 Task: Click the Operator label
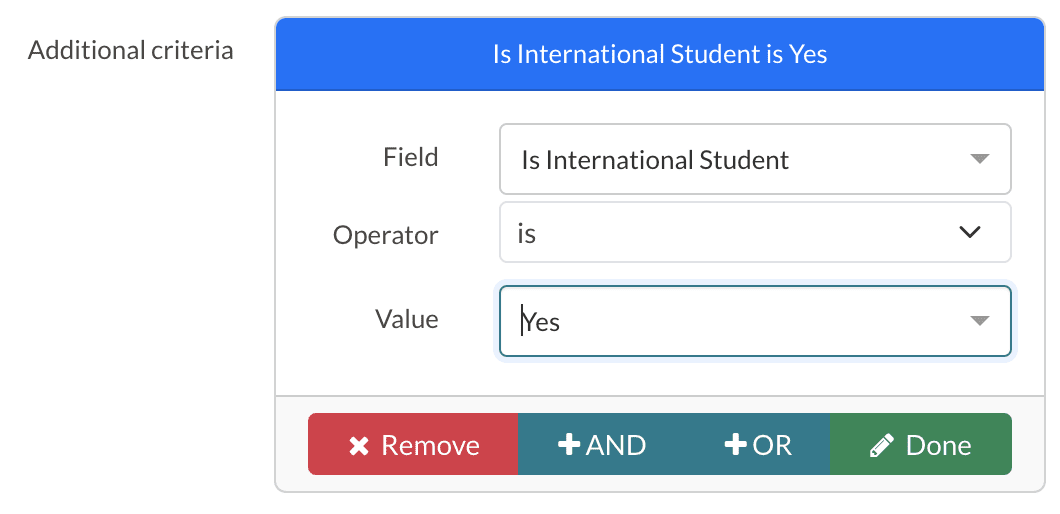coord(385,235)
